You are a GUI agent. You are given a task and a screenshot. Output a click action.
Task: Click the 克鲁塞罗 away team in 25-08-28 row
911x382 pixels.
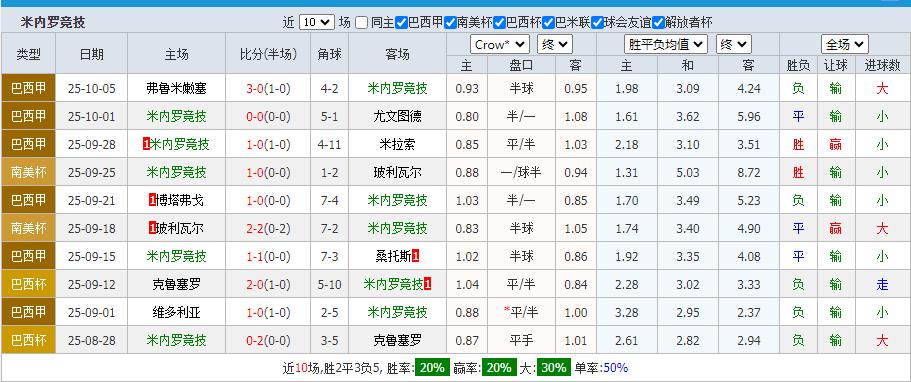click(397, 340)
